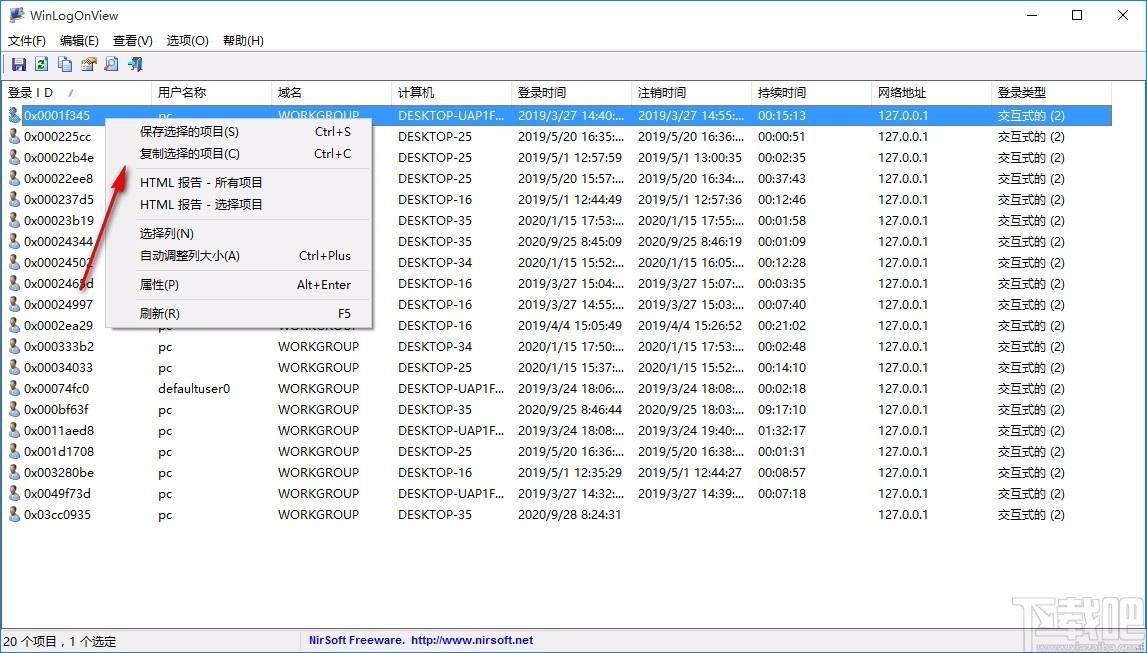
Task: Click user icon of row 0x000333b2
Action: [x=14, y=347]
